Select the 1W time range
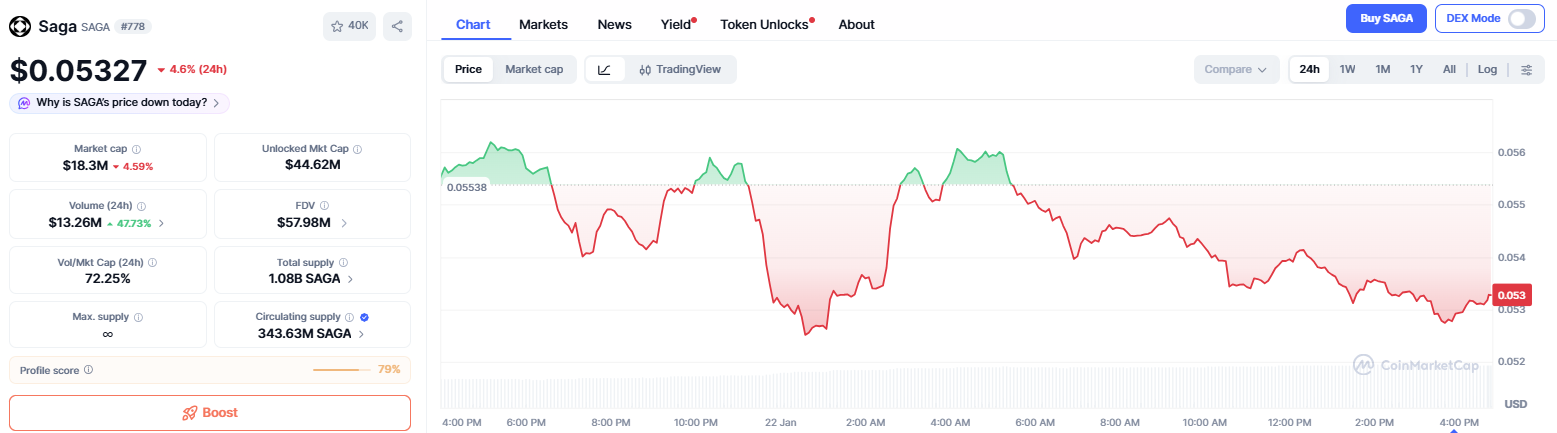 [x=1347, y=70]
